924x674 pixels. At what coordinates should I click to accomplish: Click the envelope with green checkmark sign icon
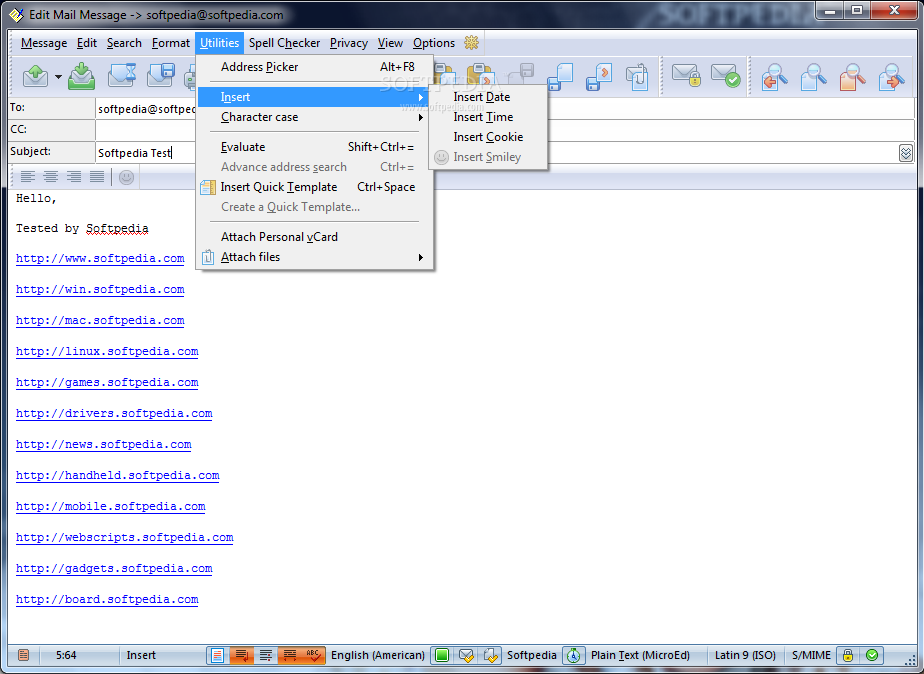(x=725, y=76)
